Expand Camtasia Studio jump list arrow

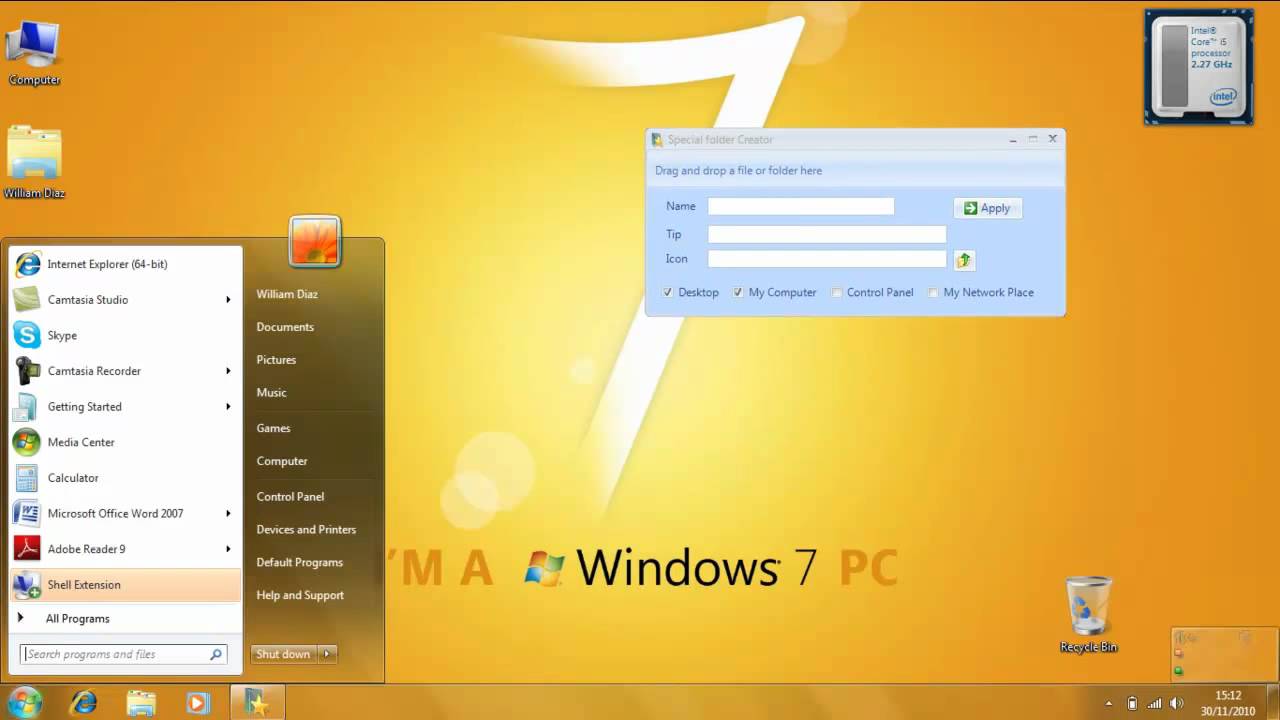click(x=228, y=300)
